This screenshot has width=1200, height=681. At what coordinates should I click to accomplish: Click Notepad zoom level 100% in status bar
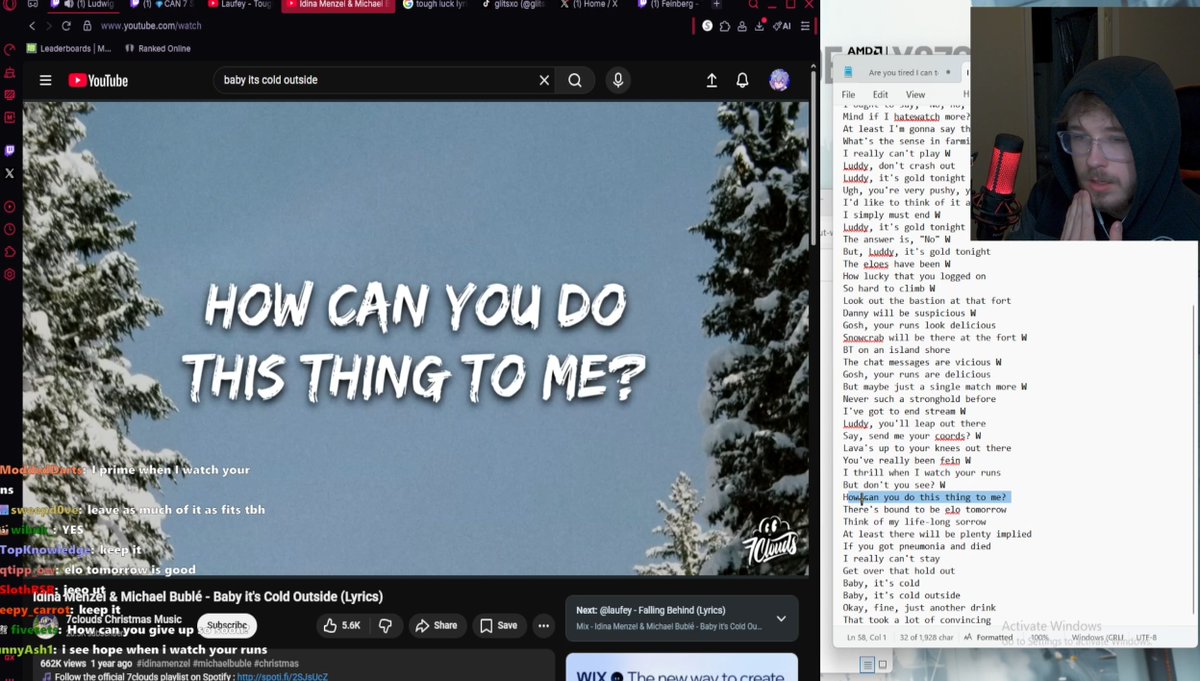[x=1039, y=637]
